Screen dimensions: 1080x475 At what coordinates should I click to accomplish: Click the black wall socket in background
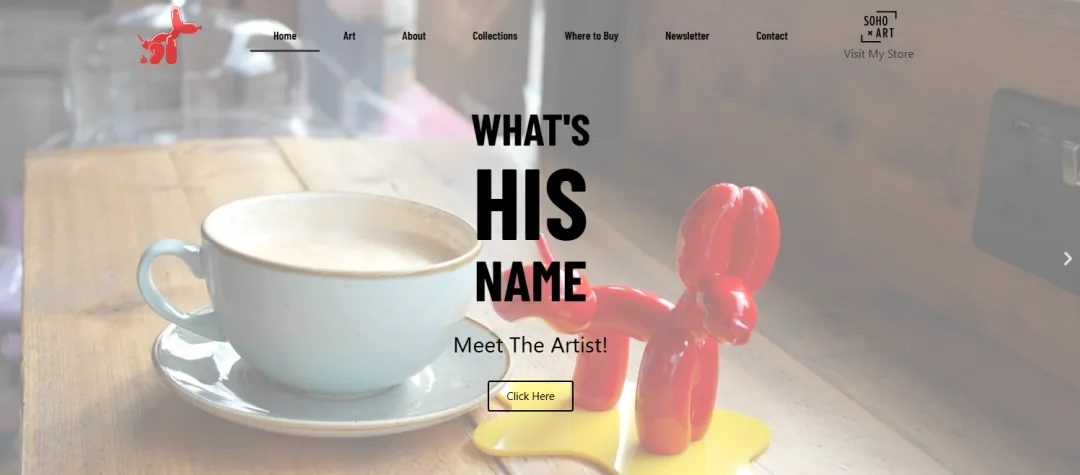tap(1026, 188)
